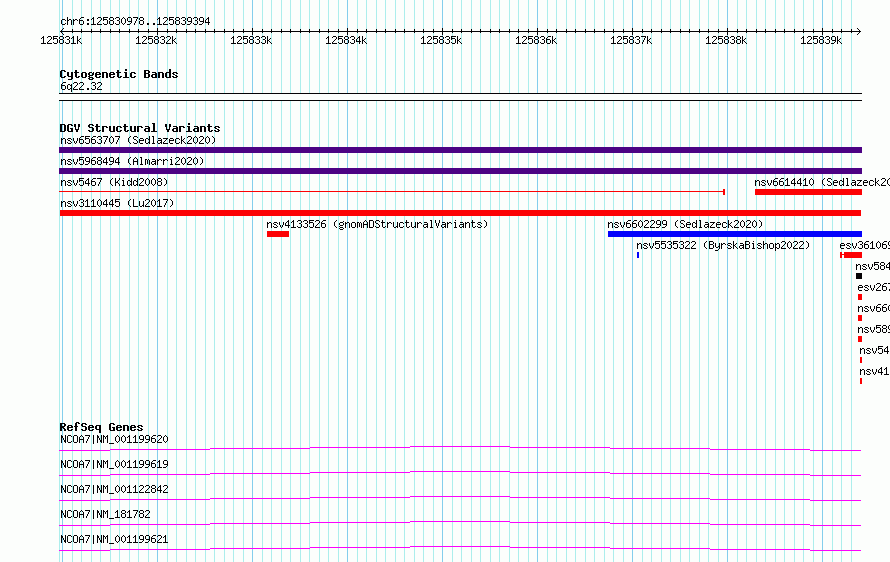Click the magenta NM_001199620 intron line

point(460,448)
